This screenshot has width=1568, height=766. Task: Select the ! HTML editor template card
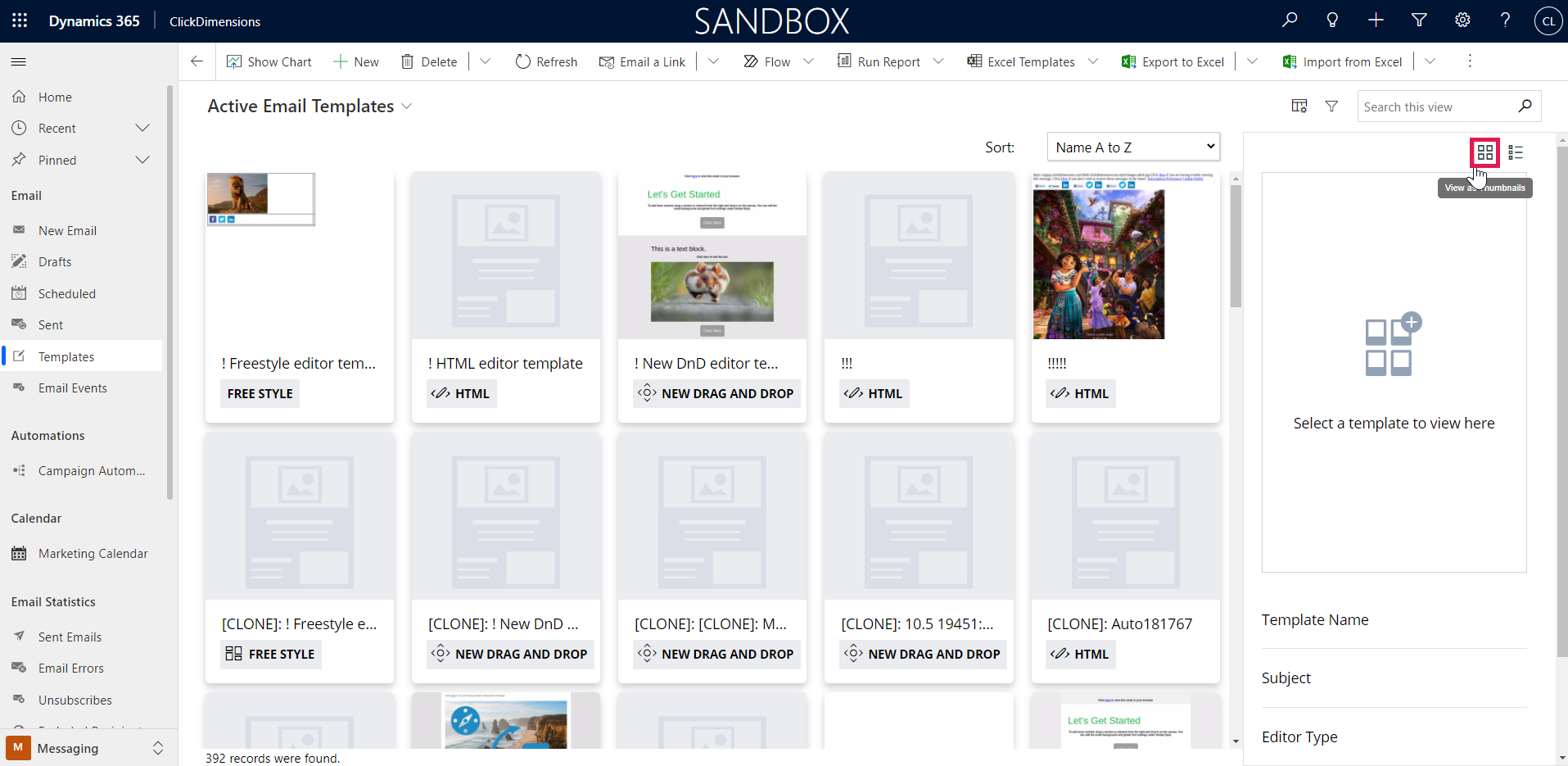(506, 297)
